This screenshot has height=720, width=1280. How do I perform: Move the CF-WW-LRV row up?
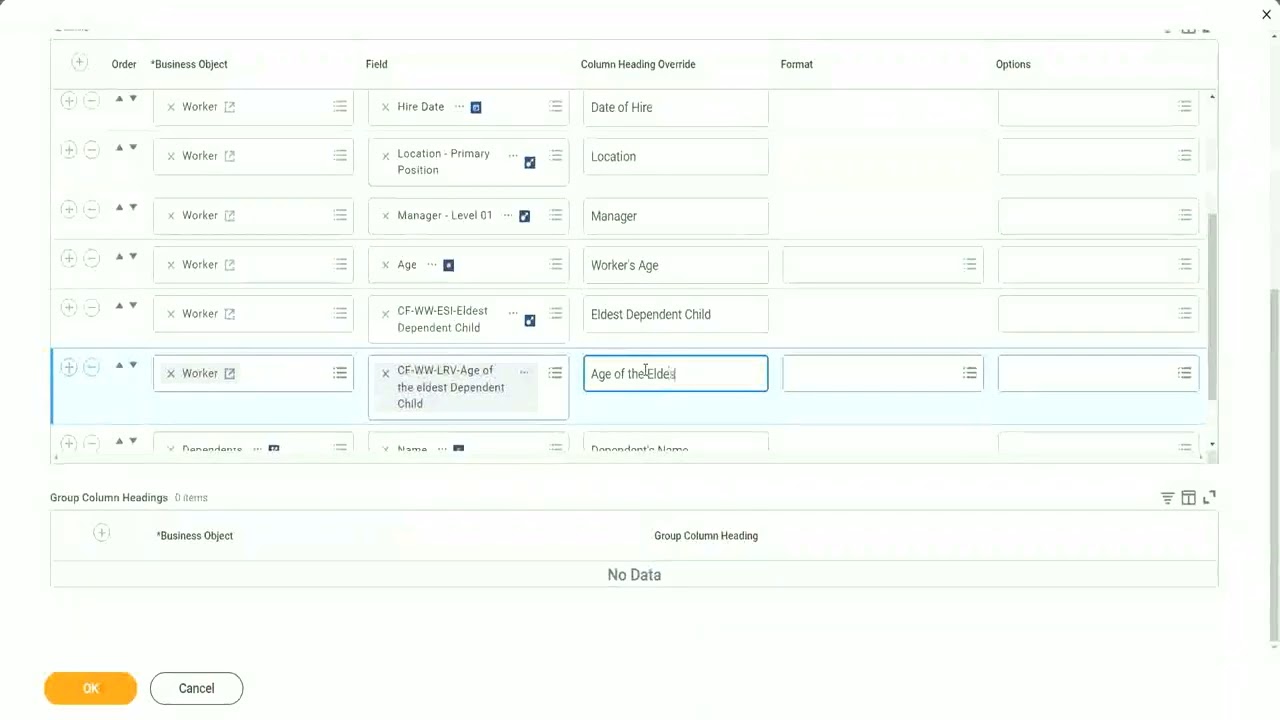(x=120, y=365)
